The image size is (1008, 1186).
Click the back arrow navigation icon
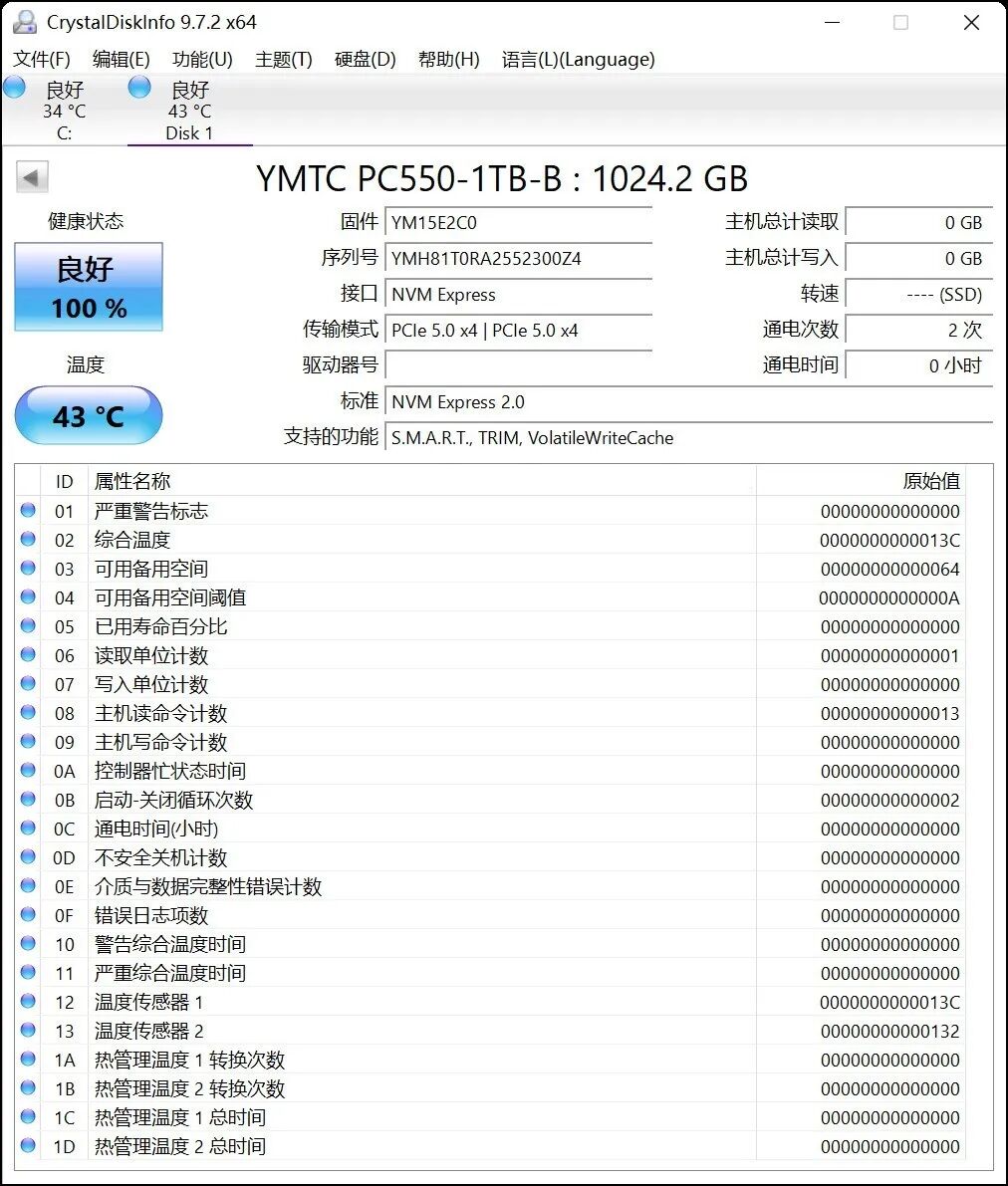pos(31,176)
